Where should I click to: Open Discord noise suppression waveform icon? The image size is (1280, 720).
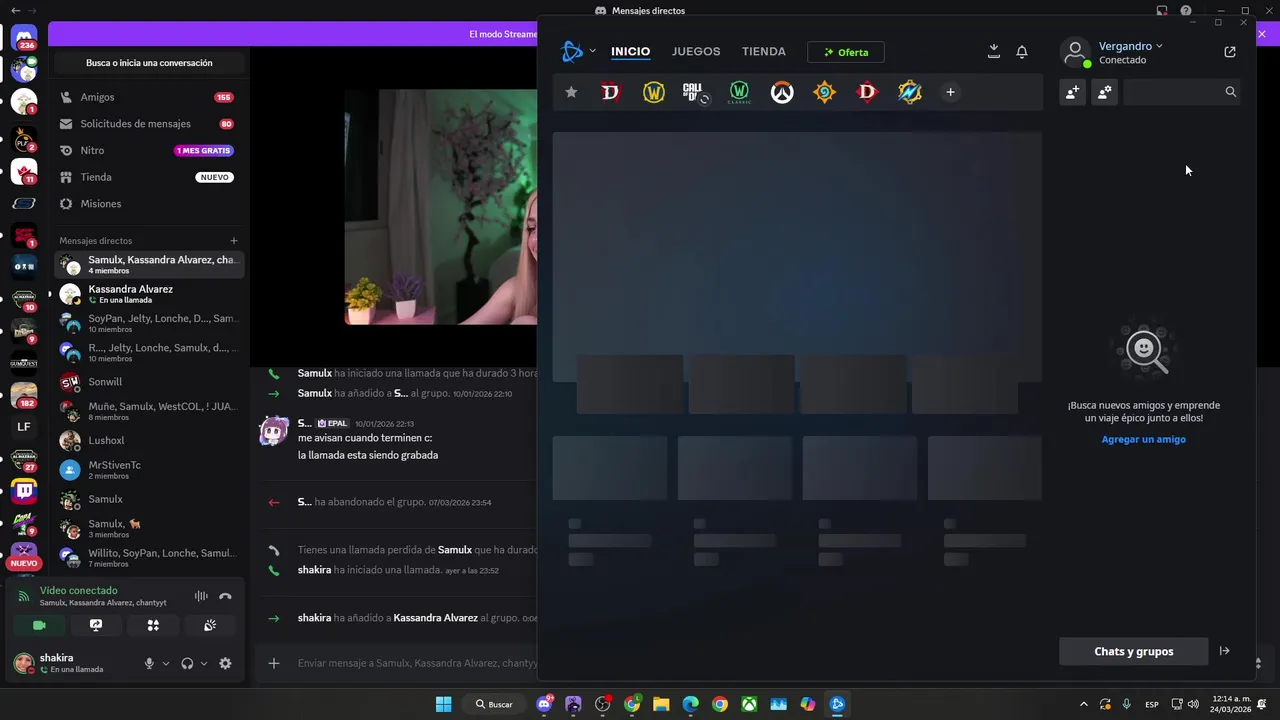201,596
